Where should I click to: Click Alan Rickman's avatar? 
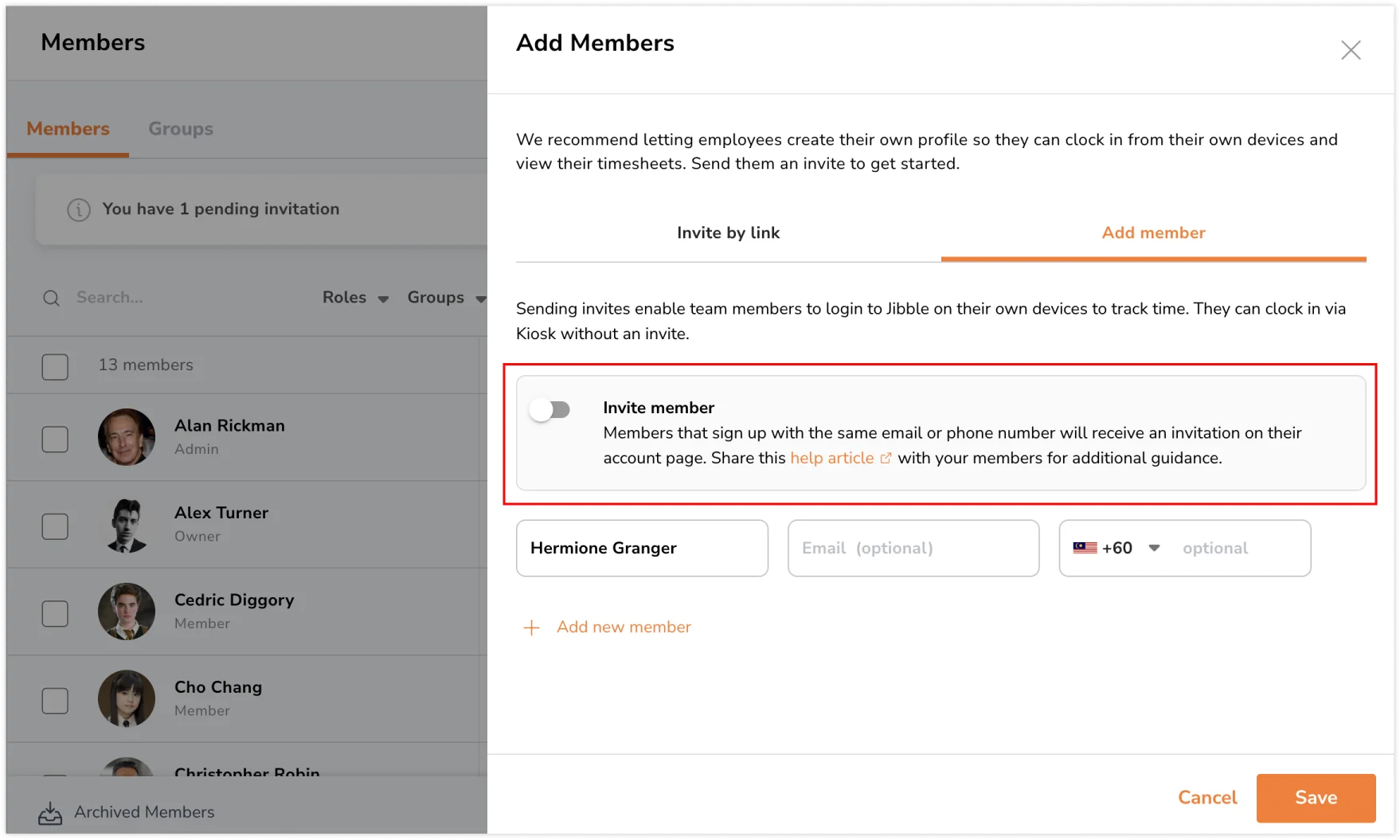[x=127, y=437]
